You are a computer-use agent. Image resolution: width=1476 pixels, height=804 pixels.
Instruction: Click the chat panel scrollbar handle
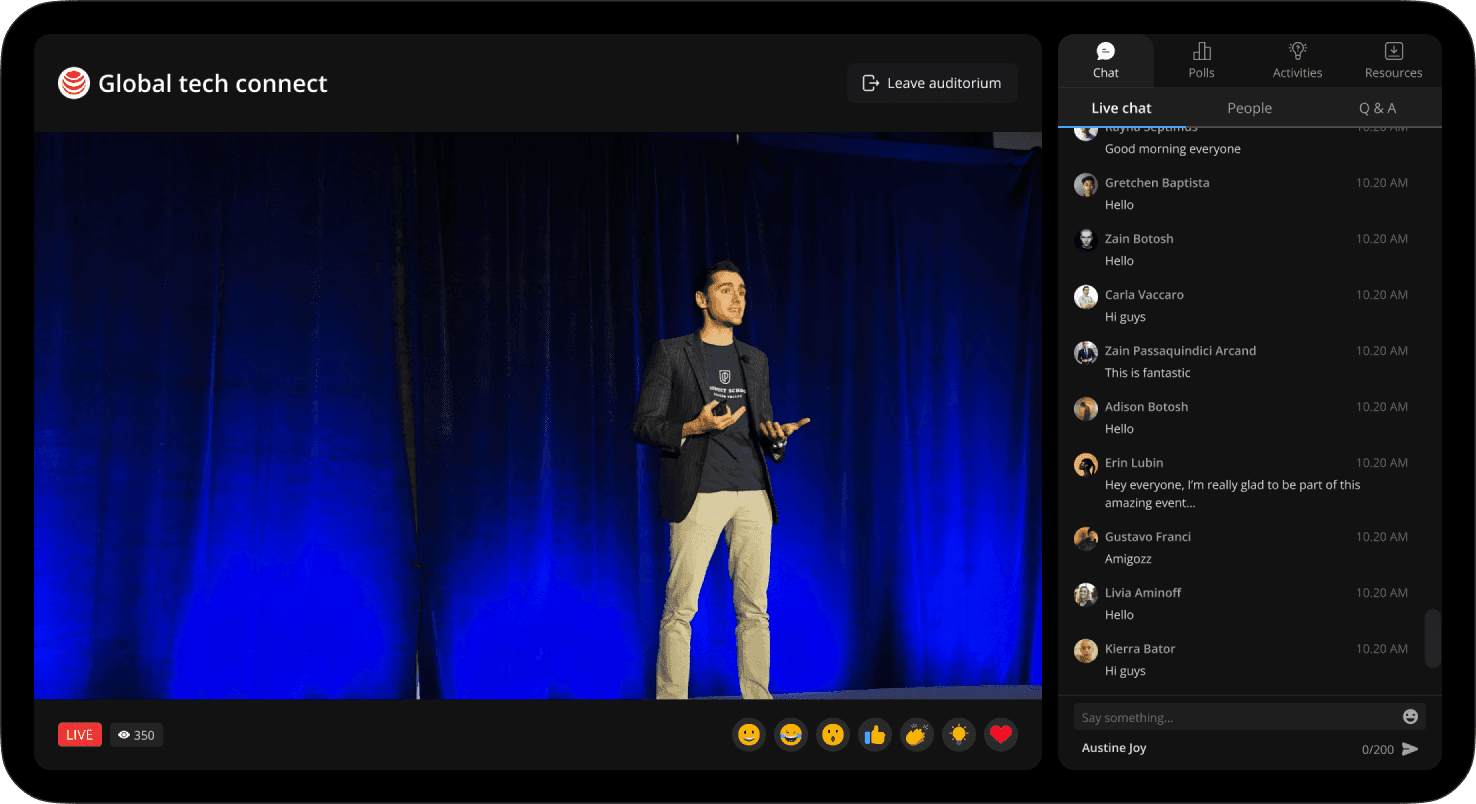1433,638
